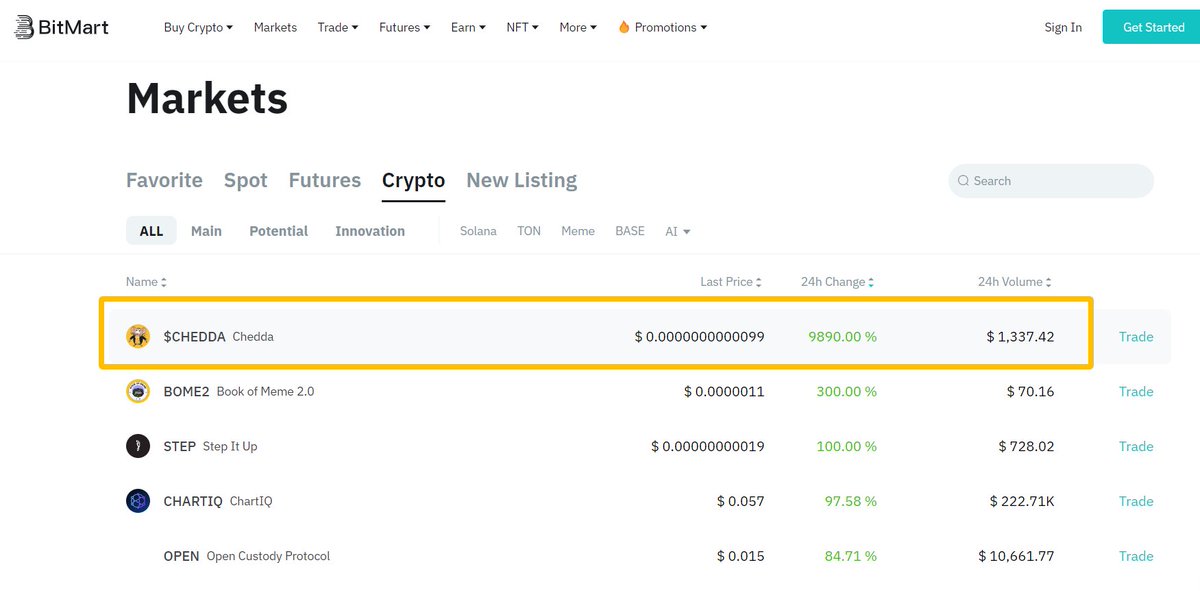Image resolution: width=1200 pixels, height=591 pixels.
Task: Click the Get Started button
Action: click(x=1151, y=27)
